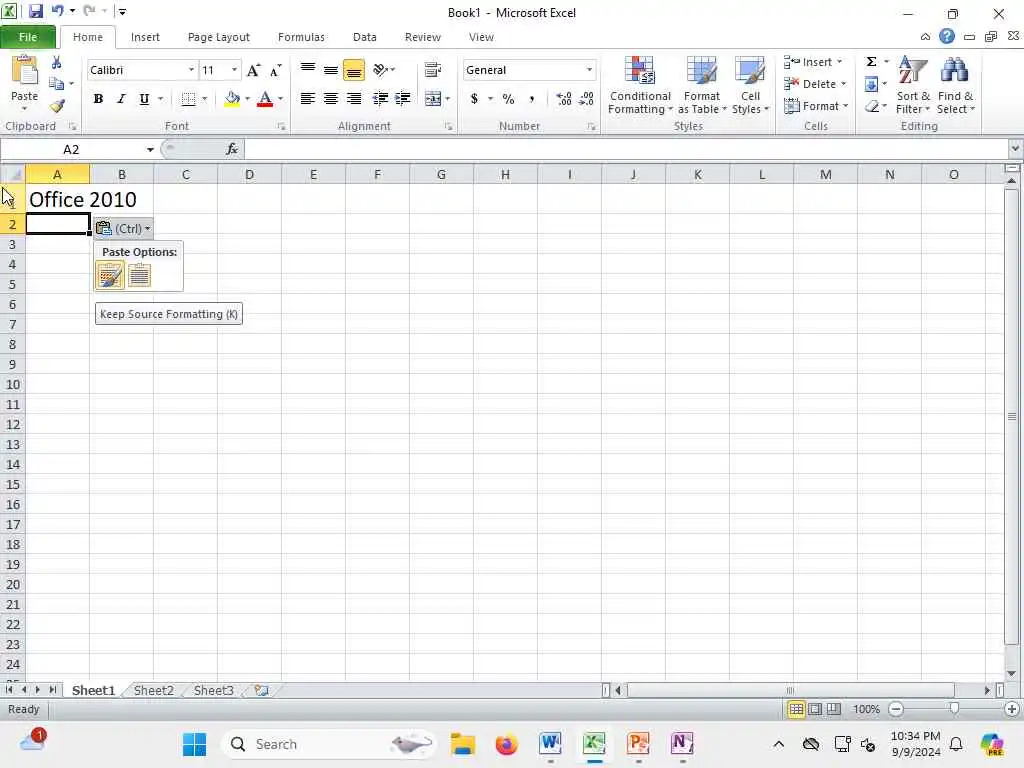The width and height of the screenshot is (1024, 768).
Task: Click the Cut scissors icon
Action: coord(56,63)
